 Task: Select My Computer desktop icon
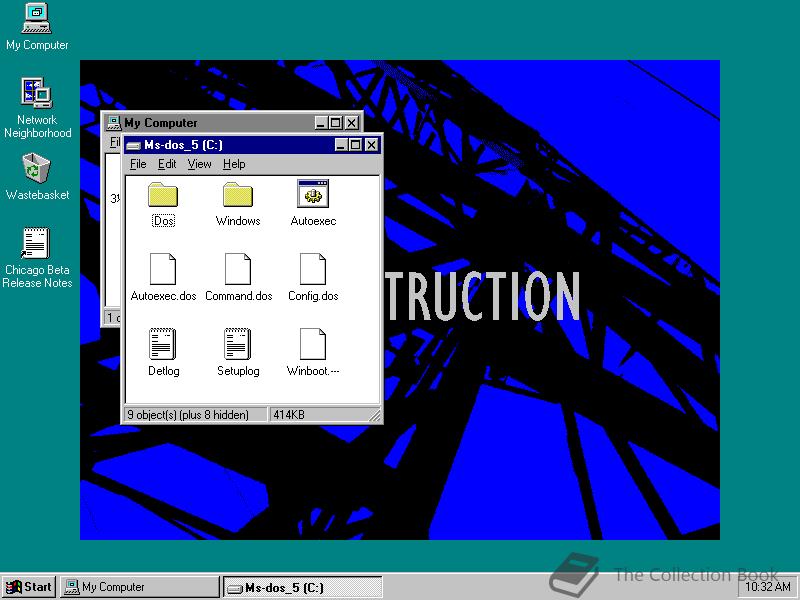[x=37, y=27]
